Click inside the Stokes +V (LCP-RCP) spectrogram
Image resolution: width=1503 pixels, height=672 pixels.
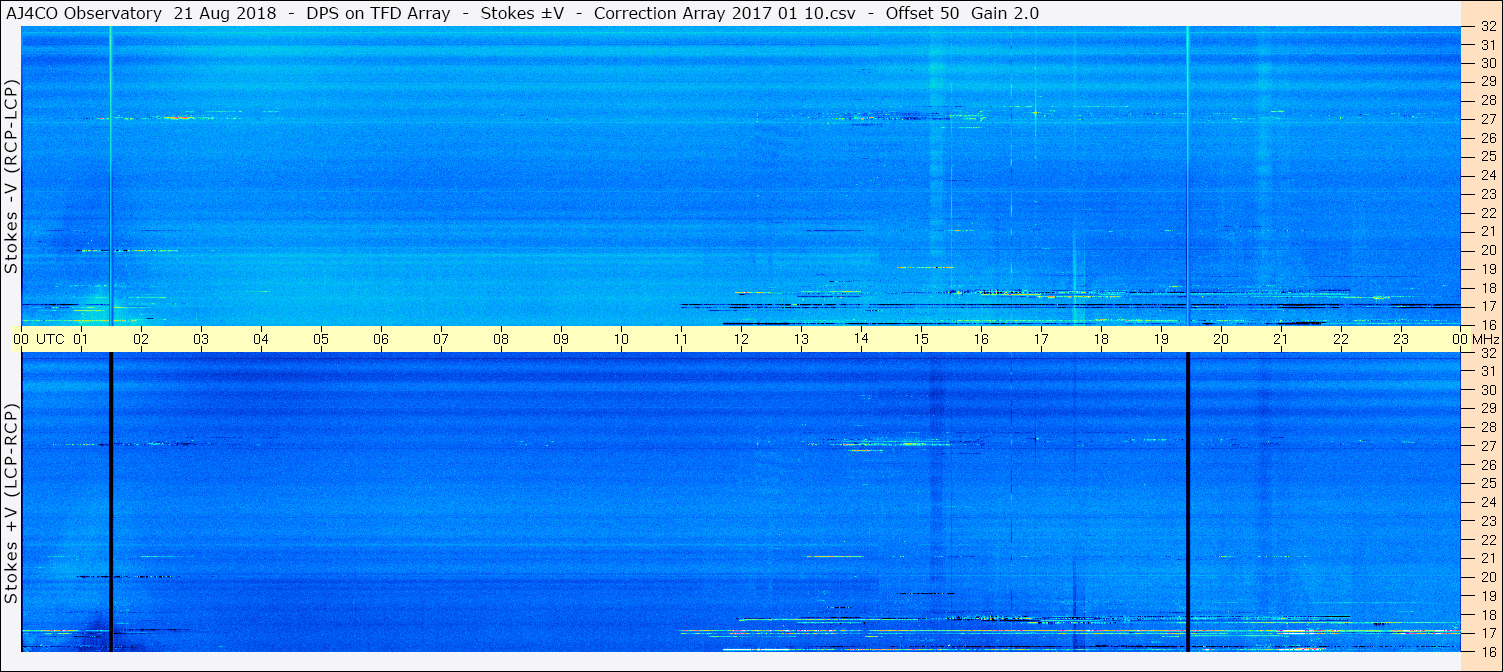[741, 502]
